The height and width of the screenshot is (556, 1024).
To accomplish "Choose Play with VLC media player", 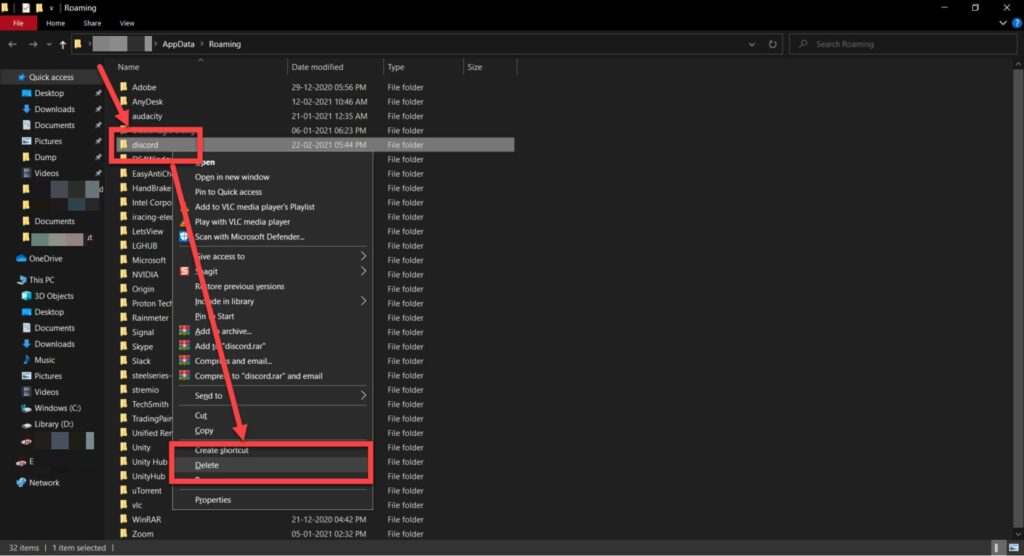I will (242, 222).
